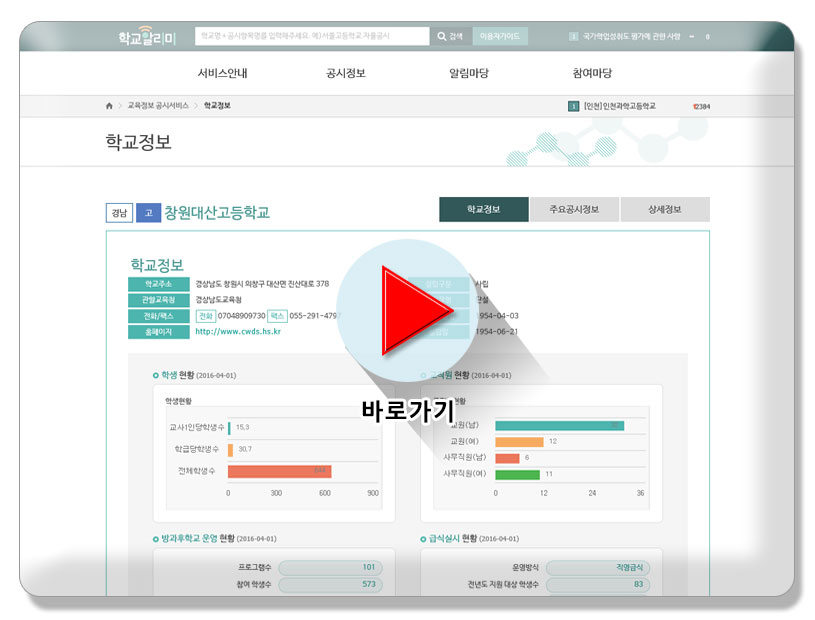Viewport: 815px width, 620px height.
Task: Open the 서비스안내 menu
Action: point(222,73)
